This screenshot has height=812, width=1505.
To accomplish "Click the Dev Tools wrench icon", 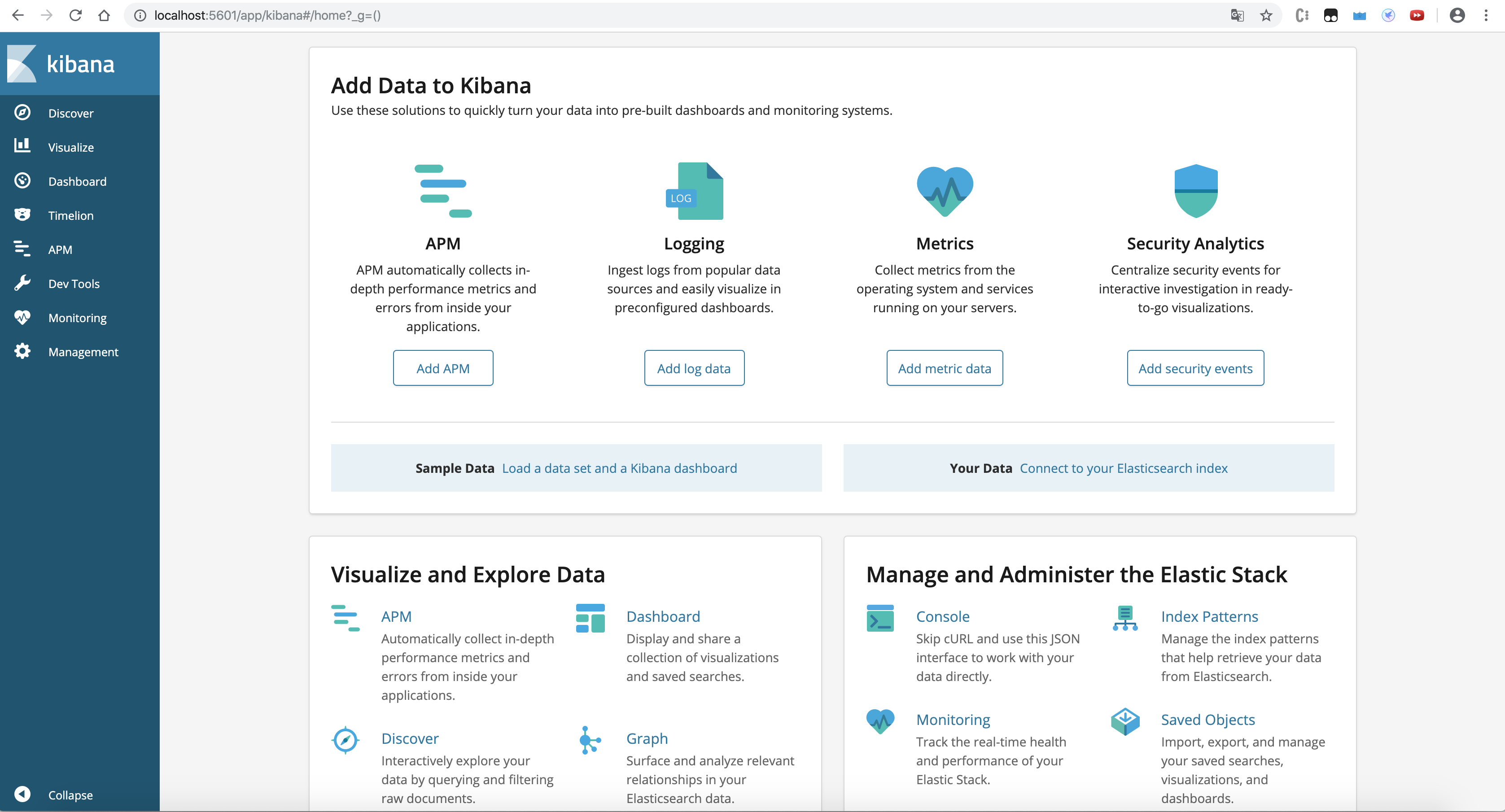I will tap(22, 283).
